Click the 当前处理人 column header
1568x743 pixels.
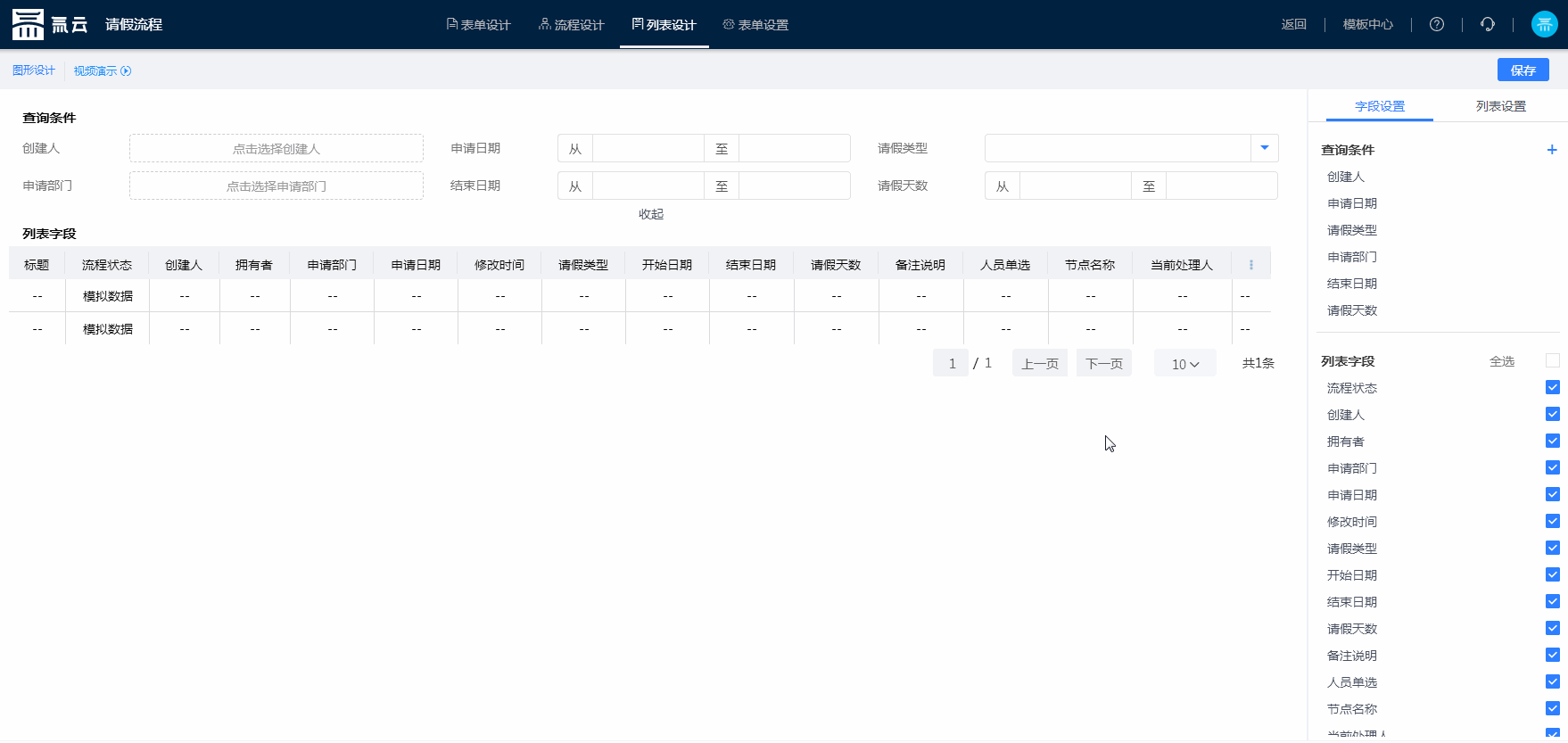pyautogui.click(x=1182, y=265)
